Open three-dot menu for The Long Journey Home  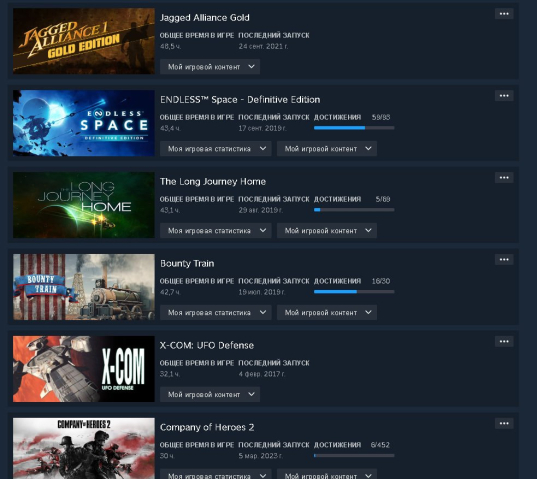point(504,177)
